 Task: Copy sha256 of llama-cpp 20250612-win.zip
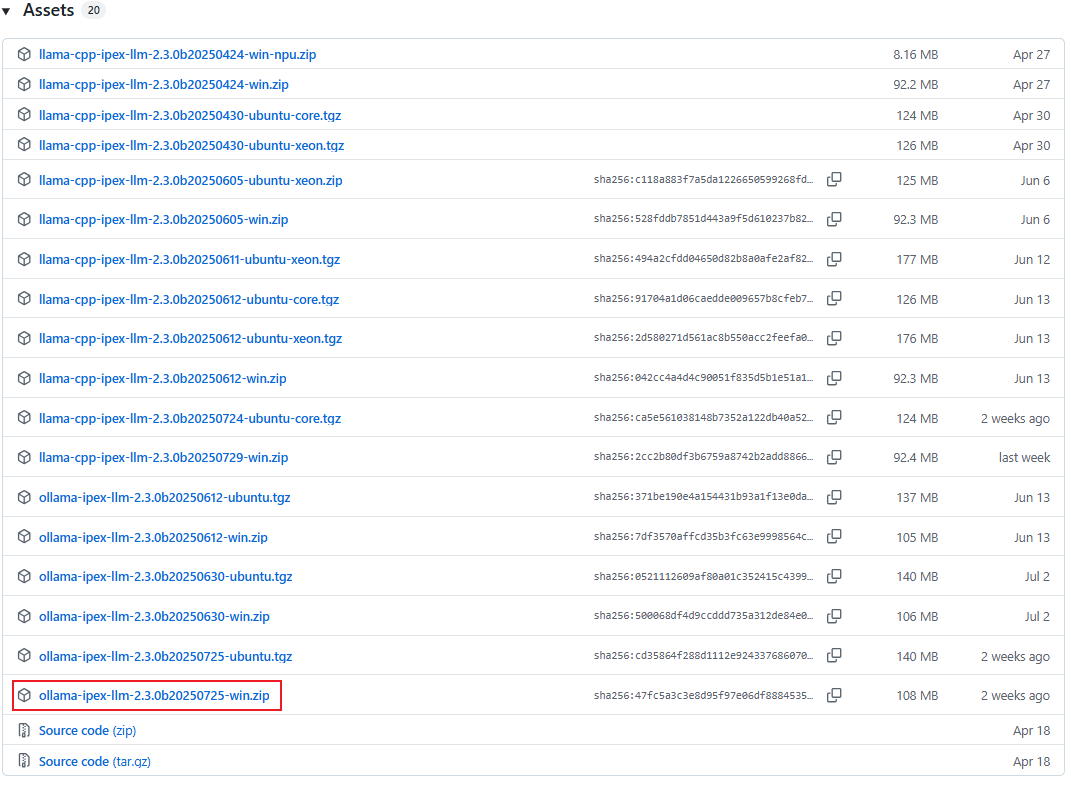coord(834,378)
